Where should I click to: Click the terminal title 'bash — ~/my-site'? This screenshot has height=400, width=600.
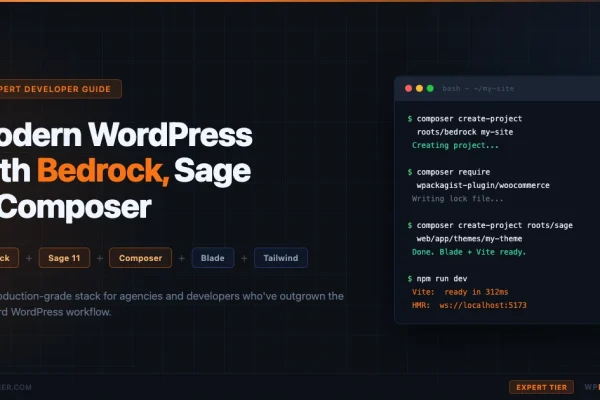(478, 88)
